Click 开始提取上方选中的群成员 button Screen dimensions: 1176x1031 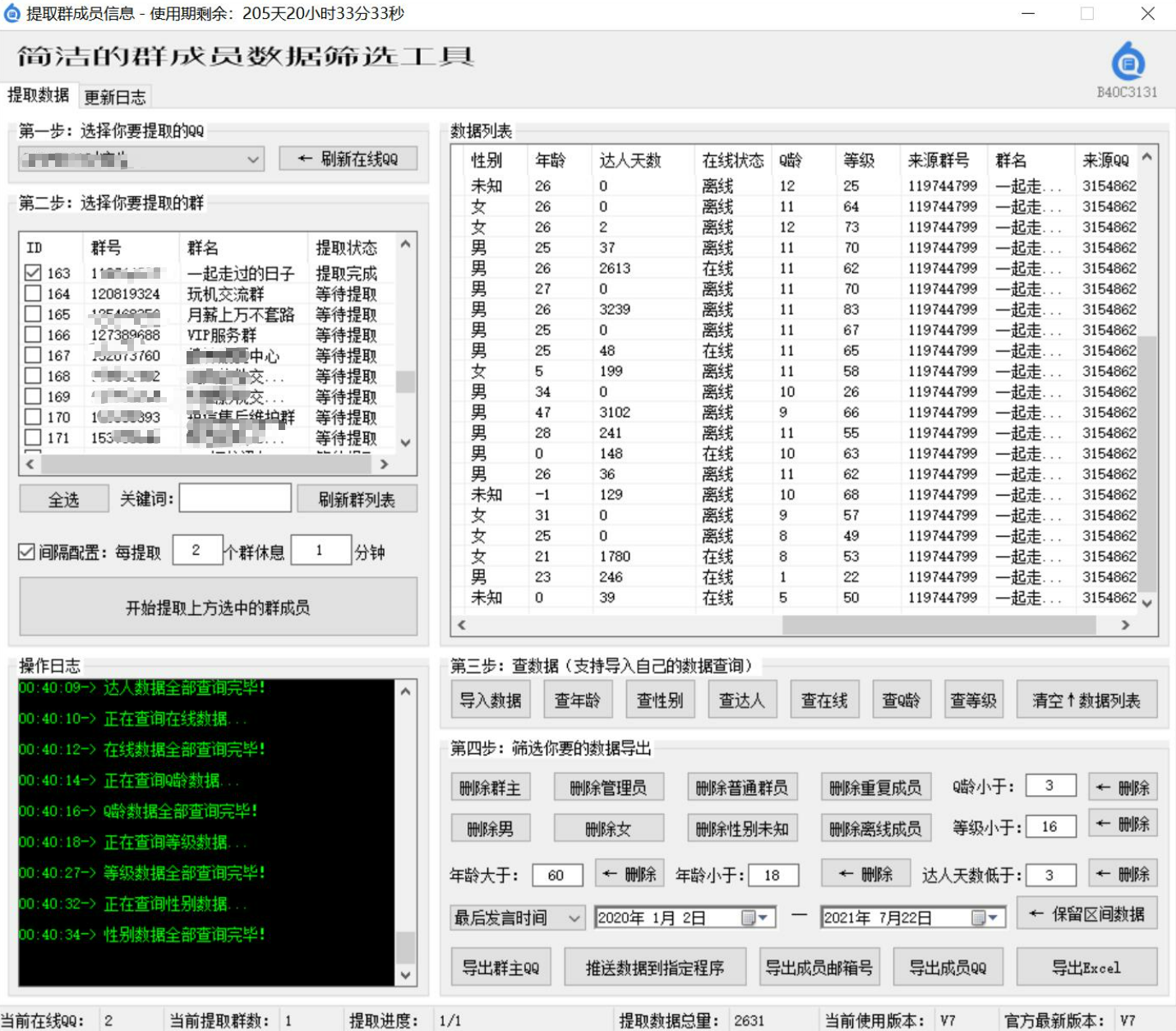(218, 608)
